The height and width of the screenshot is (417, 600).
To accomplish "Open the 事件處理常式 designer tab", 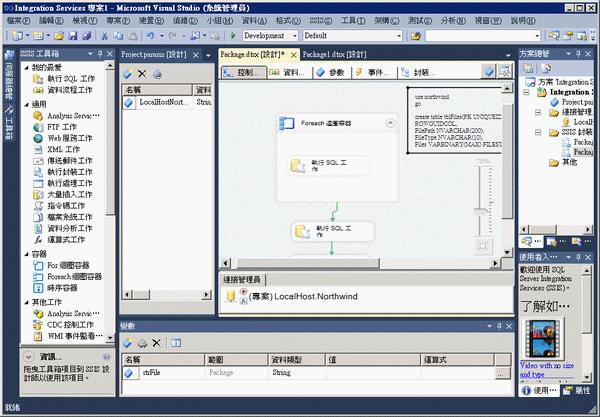I will [373, 72].
